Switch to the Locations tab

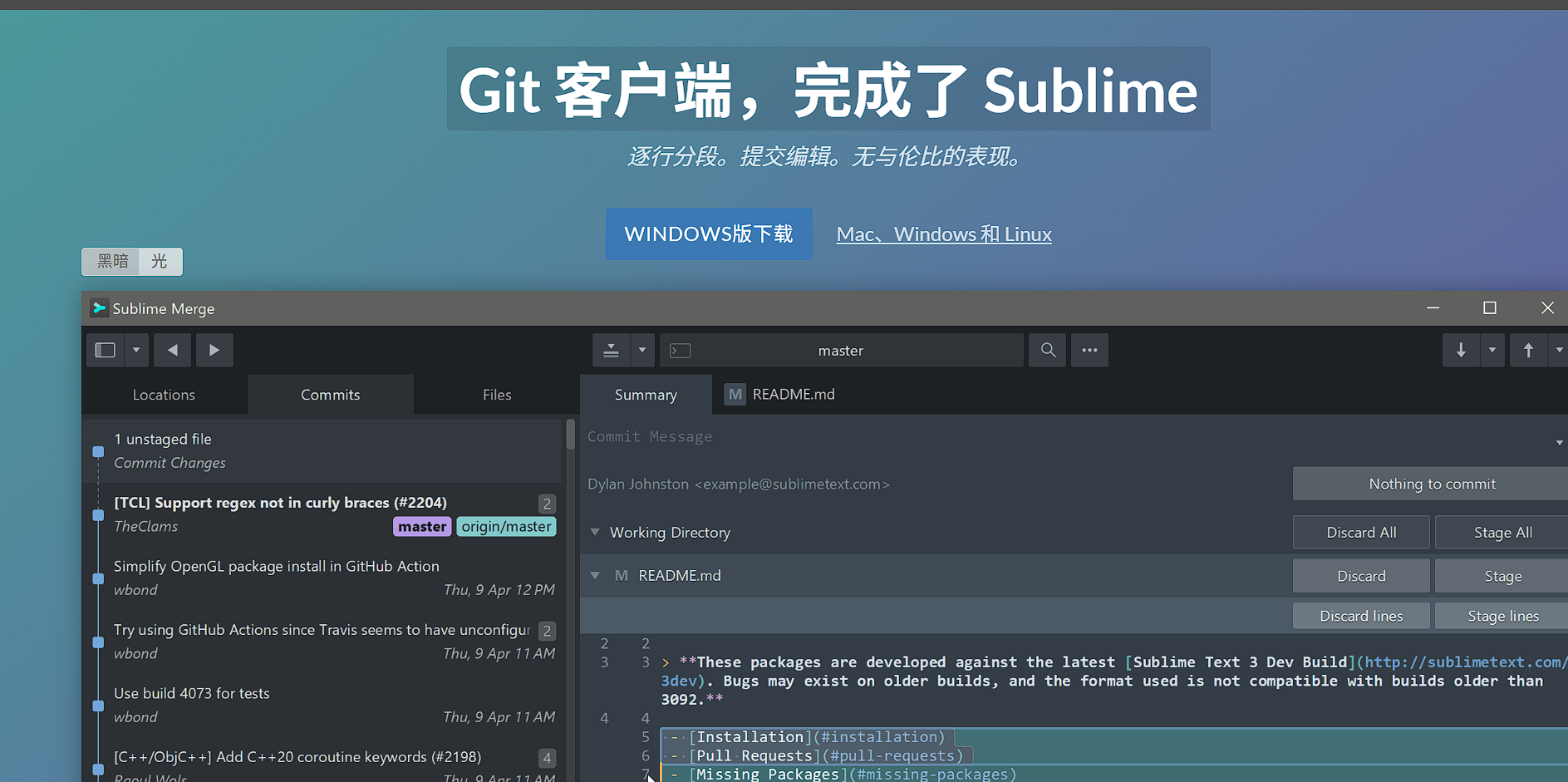click(x=164, y=395)
